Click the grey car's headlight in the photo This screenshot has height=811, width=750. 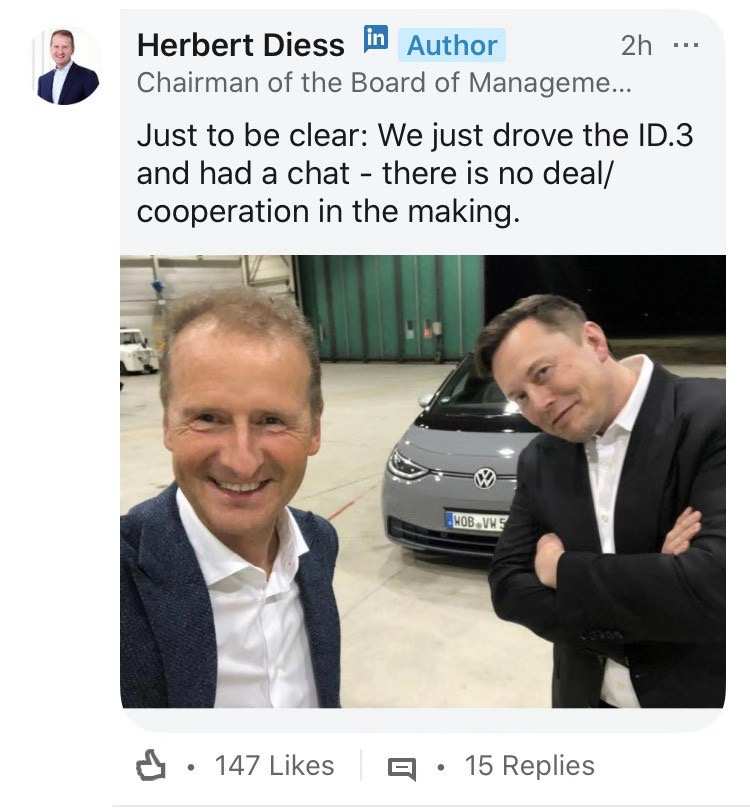(x=407, y=465)
